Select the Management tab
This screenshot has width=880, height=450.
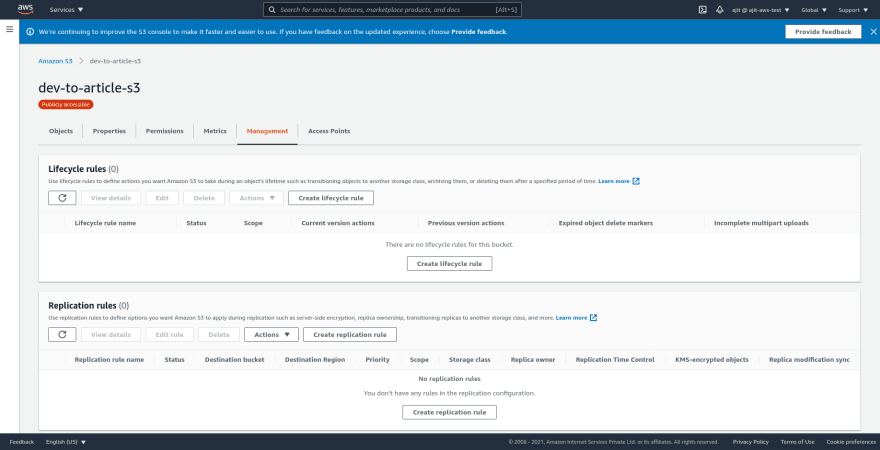[267, 131]
